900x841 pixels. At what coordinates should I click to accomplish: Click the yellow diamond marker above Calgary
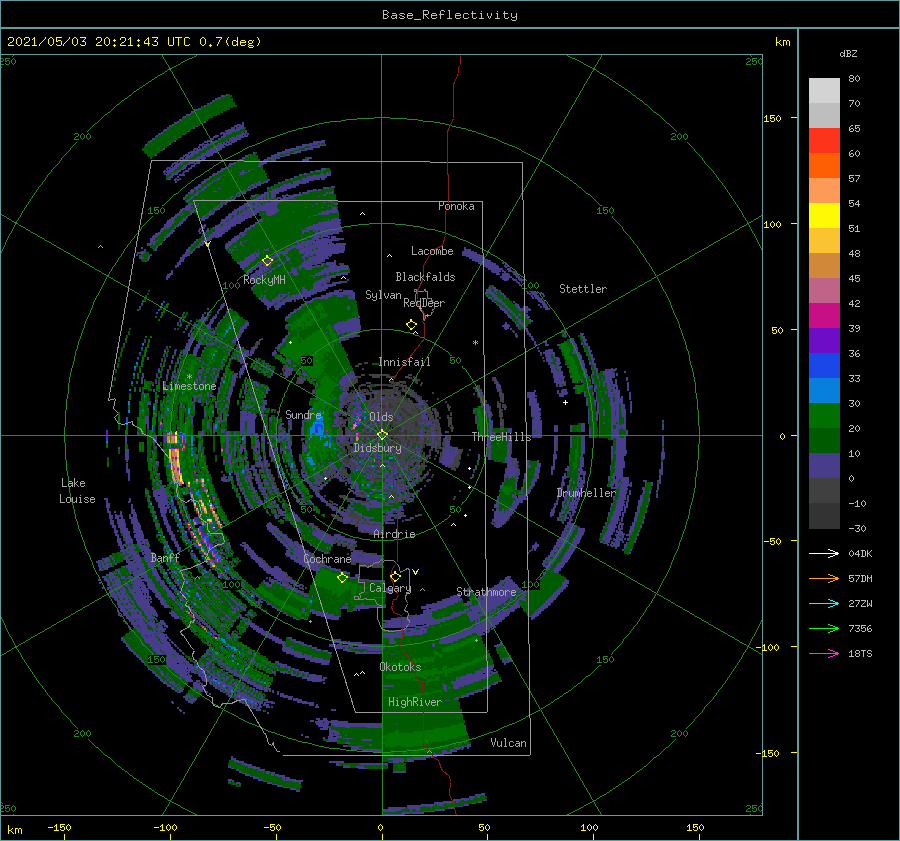[x=395, y=576]
